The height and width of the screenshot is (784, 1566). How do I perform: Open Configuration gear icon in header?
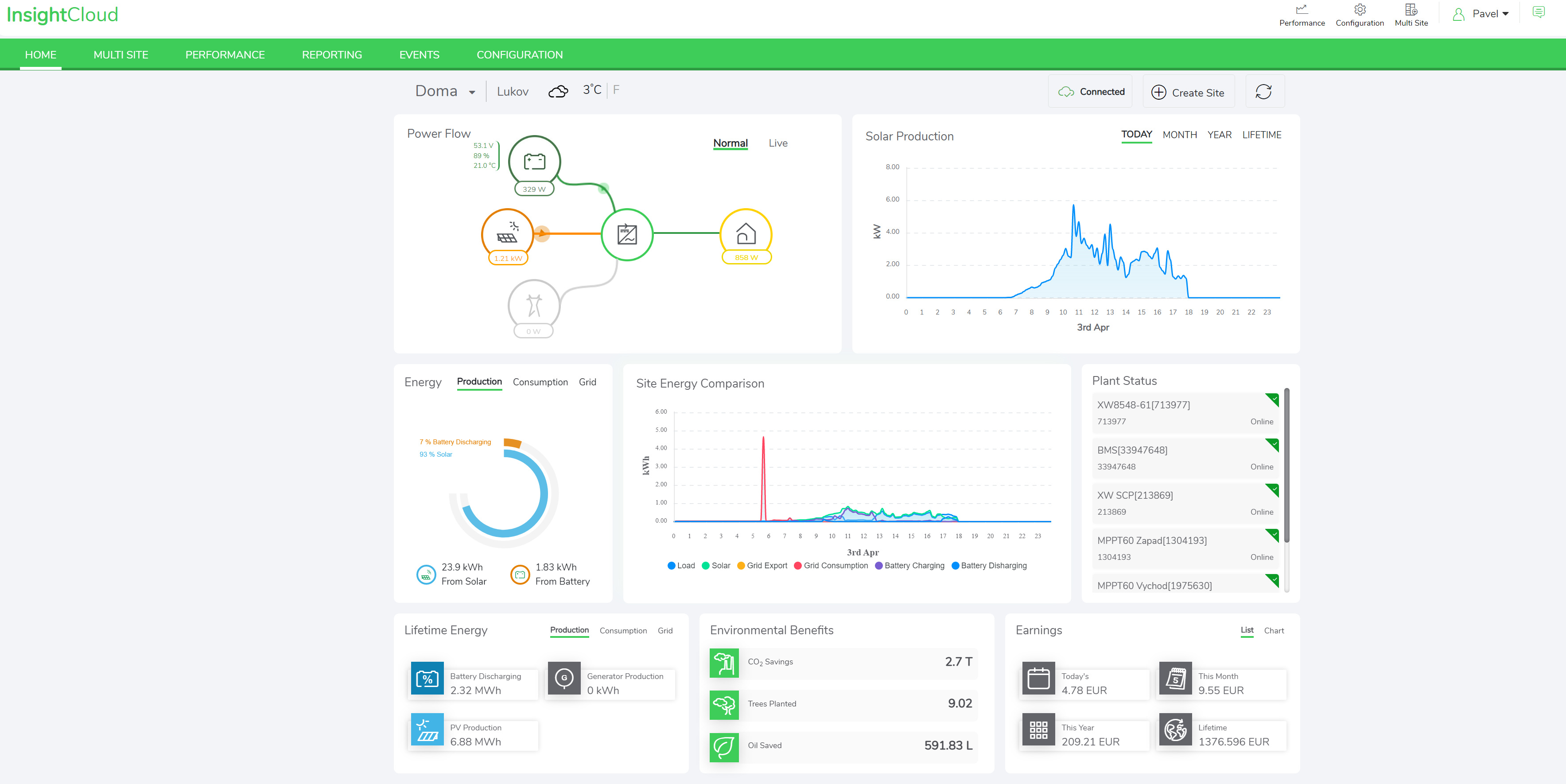coord(1359,10)
